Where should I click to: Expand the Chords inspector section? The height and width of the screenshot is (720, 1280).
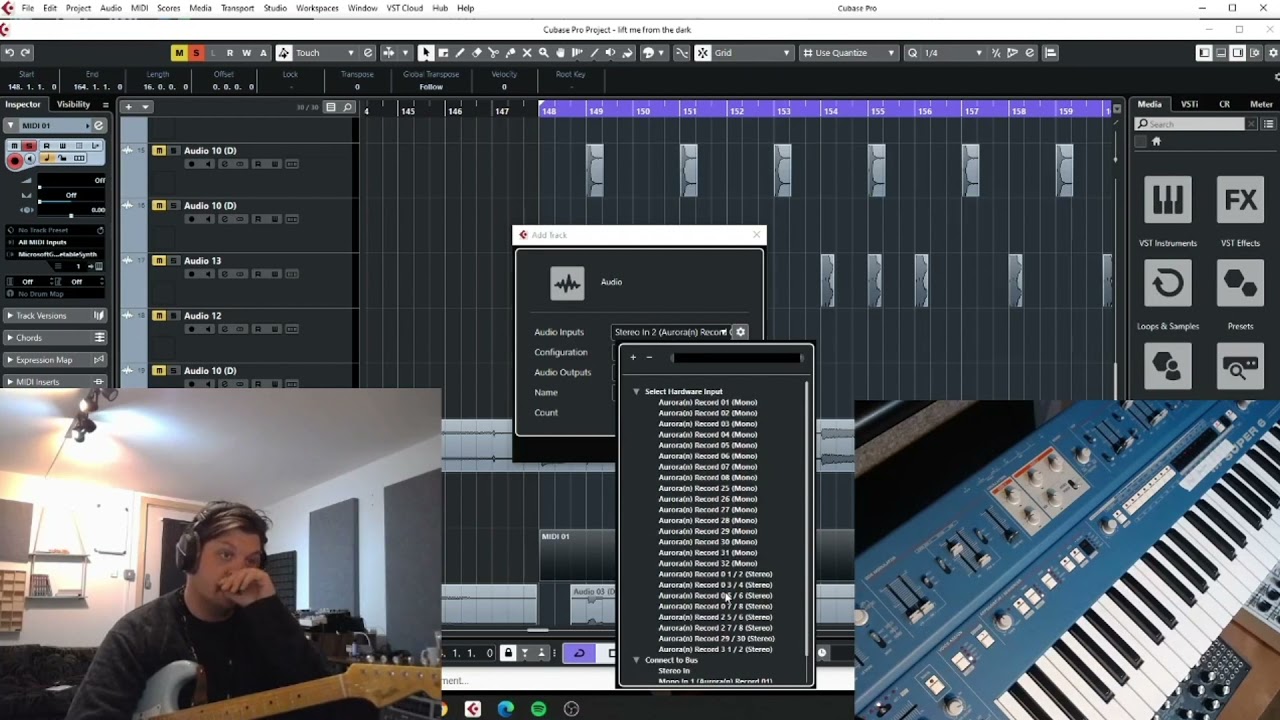pos(56,338)
